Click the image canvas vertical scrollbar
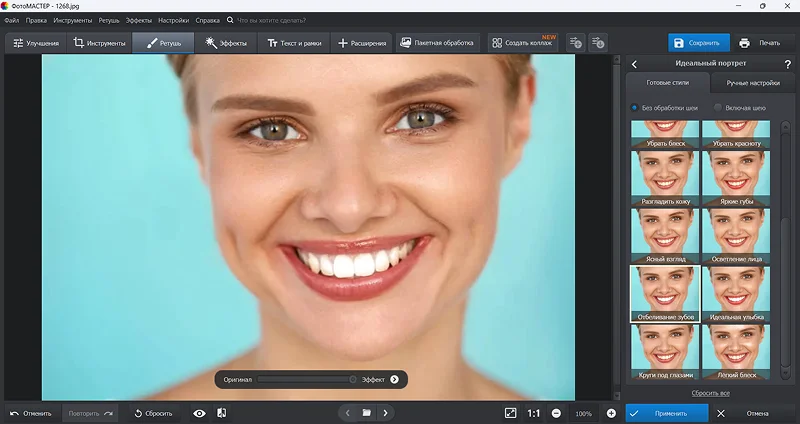 (x=616, y=227)
